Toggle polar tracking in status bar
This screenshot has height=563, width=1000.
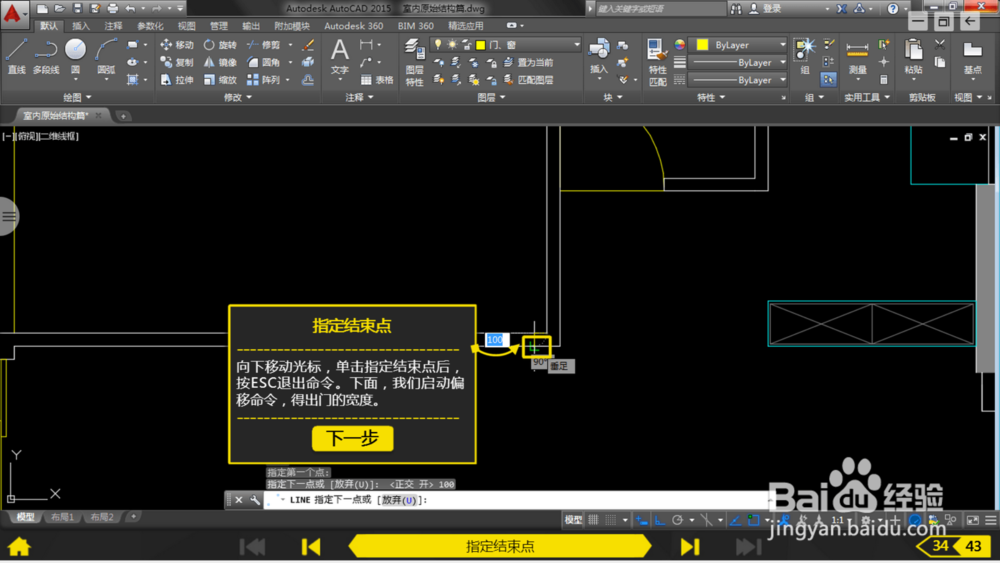(677, 520)
